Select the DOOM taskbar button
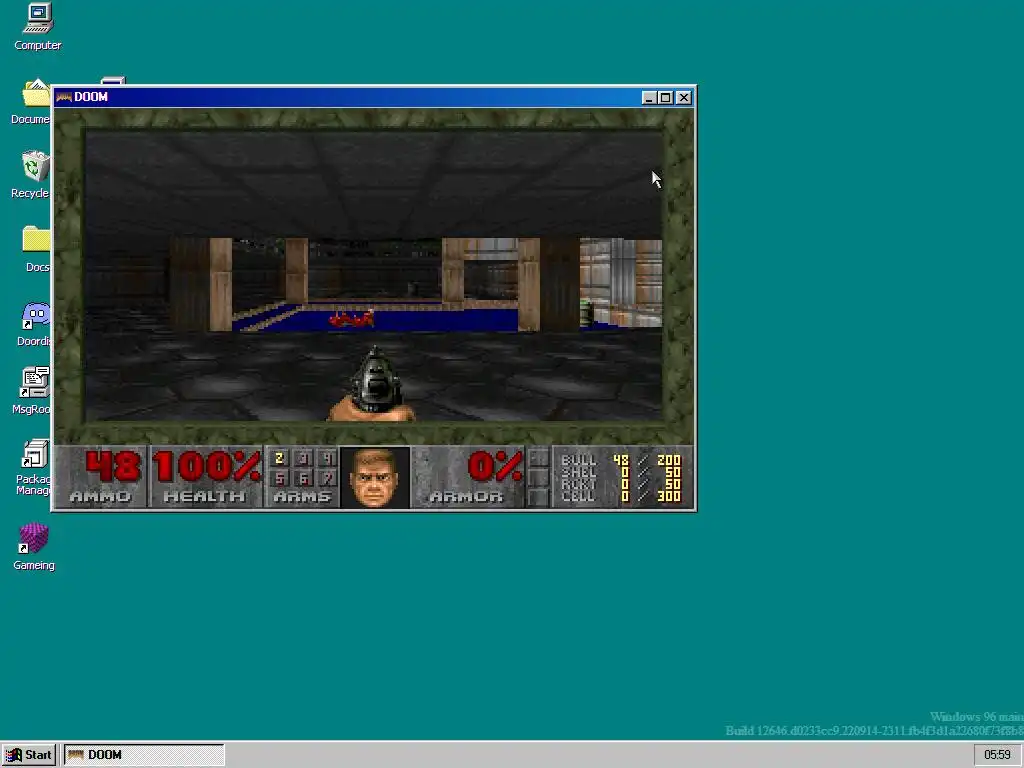 tap(144, 755)
